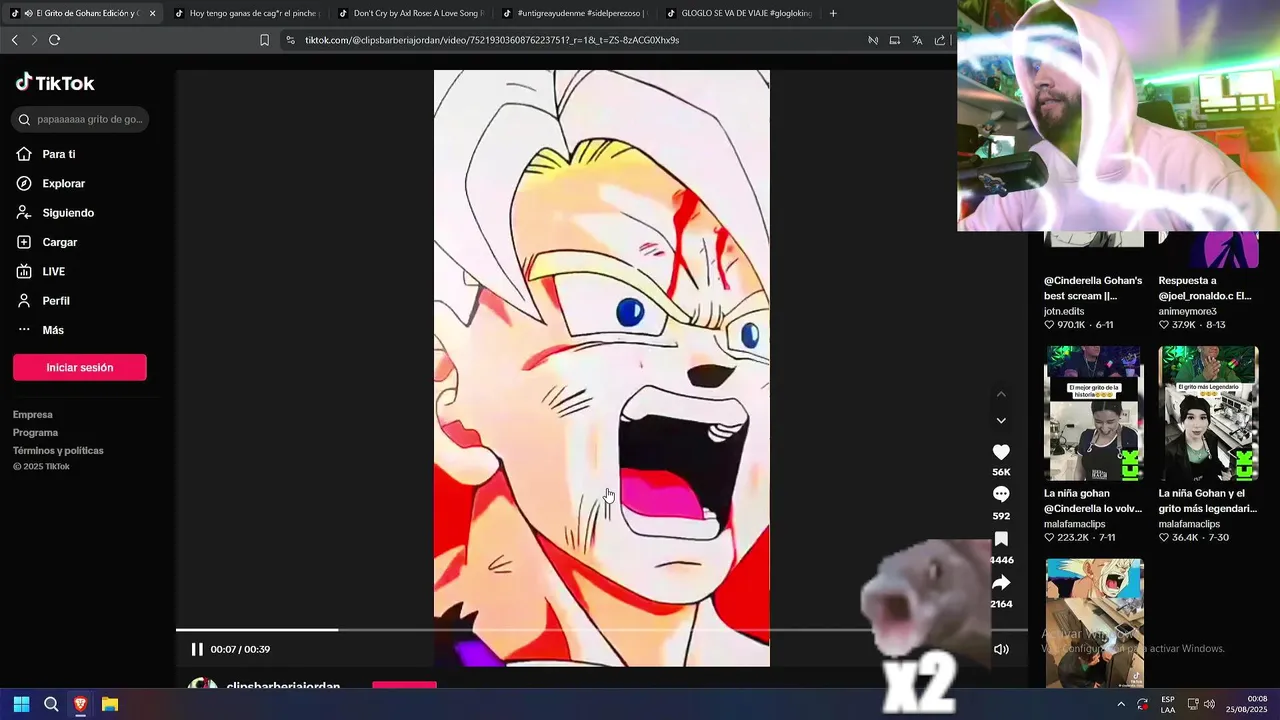Viewport: 1280px width, 720px height.
Task: Translate the page icon
Action: pyautogui.click(x=917, y=40)
